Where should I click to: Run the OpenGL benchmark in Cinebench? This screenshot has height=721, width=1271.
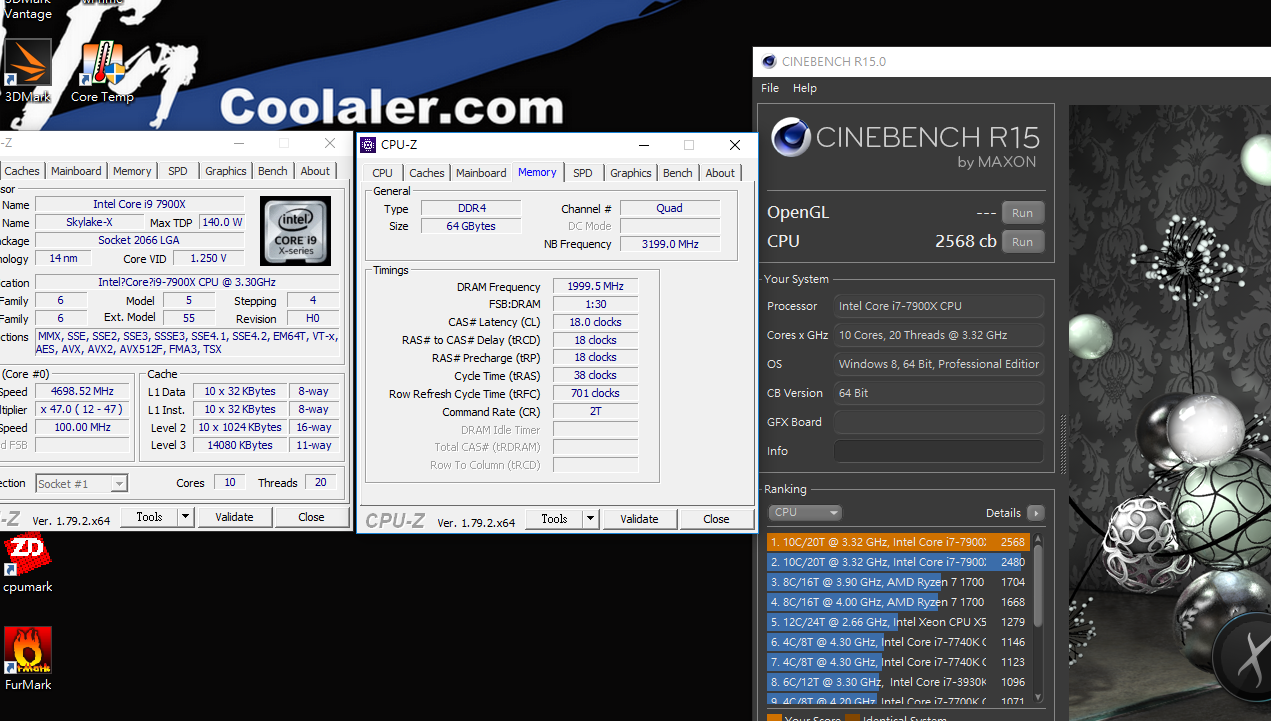tap(1022, 213)
